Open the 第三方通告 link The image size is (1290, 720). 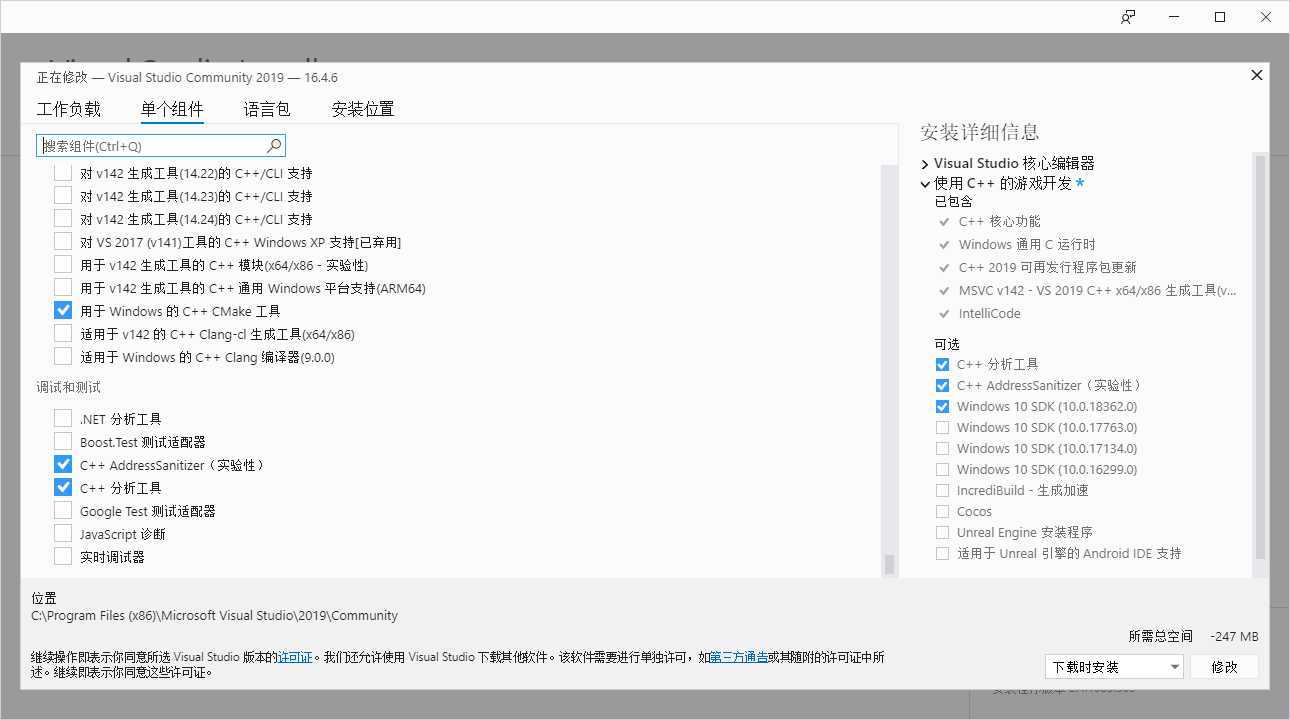pyautogui.click(x=739, y=657)
